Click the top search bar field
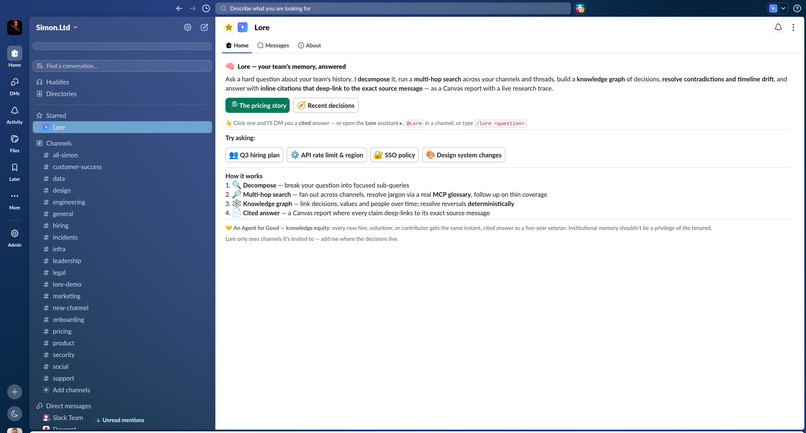This screenshot has height=433, width=806. (393, 8)
